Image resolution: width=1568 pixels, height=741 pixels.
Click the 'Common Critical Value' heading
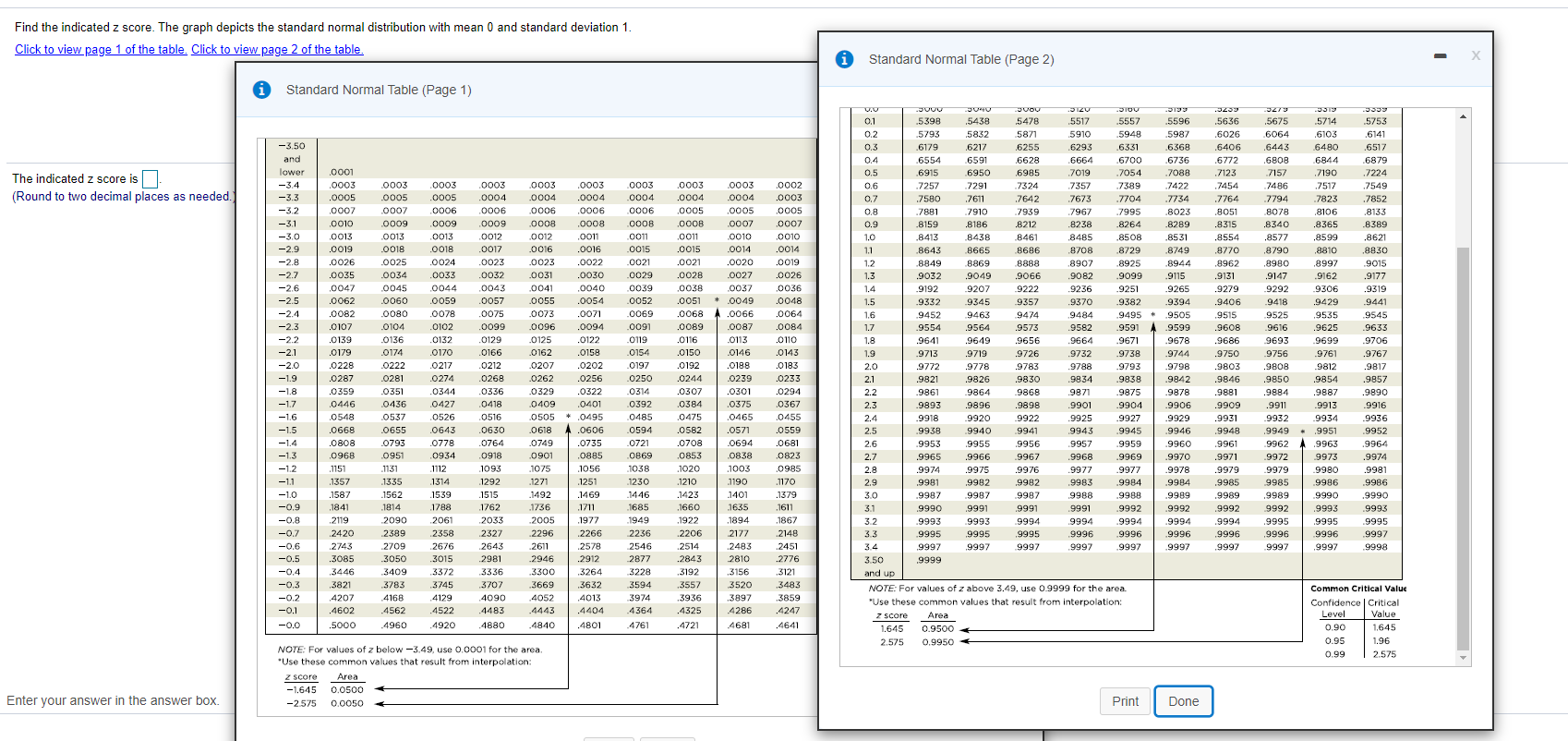(1358, 589)
